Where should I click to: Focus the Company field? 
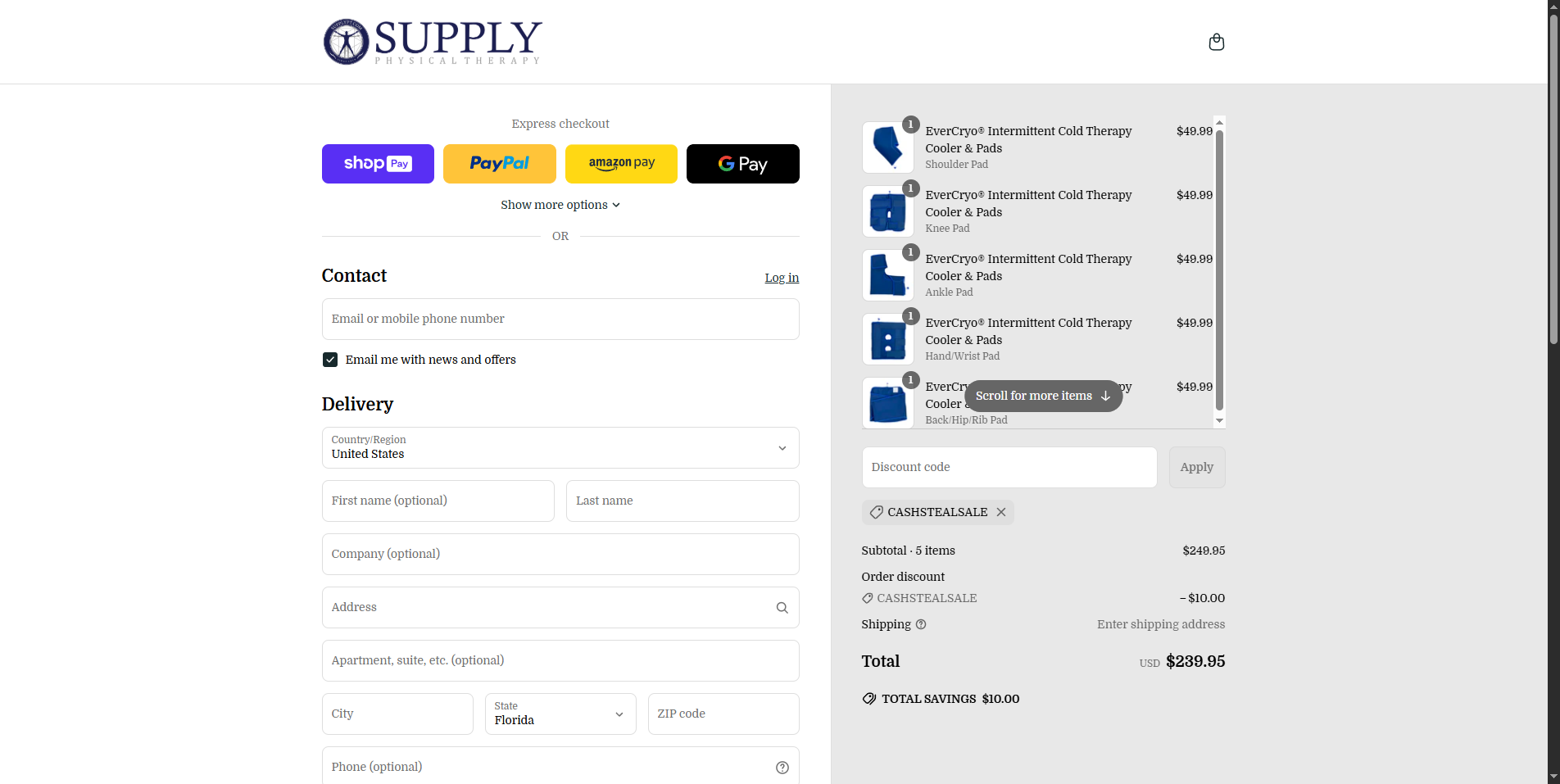click(x=560, y=554)
